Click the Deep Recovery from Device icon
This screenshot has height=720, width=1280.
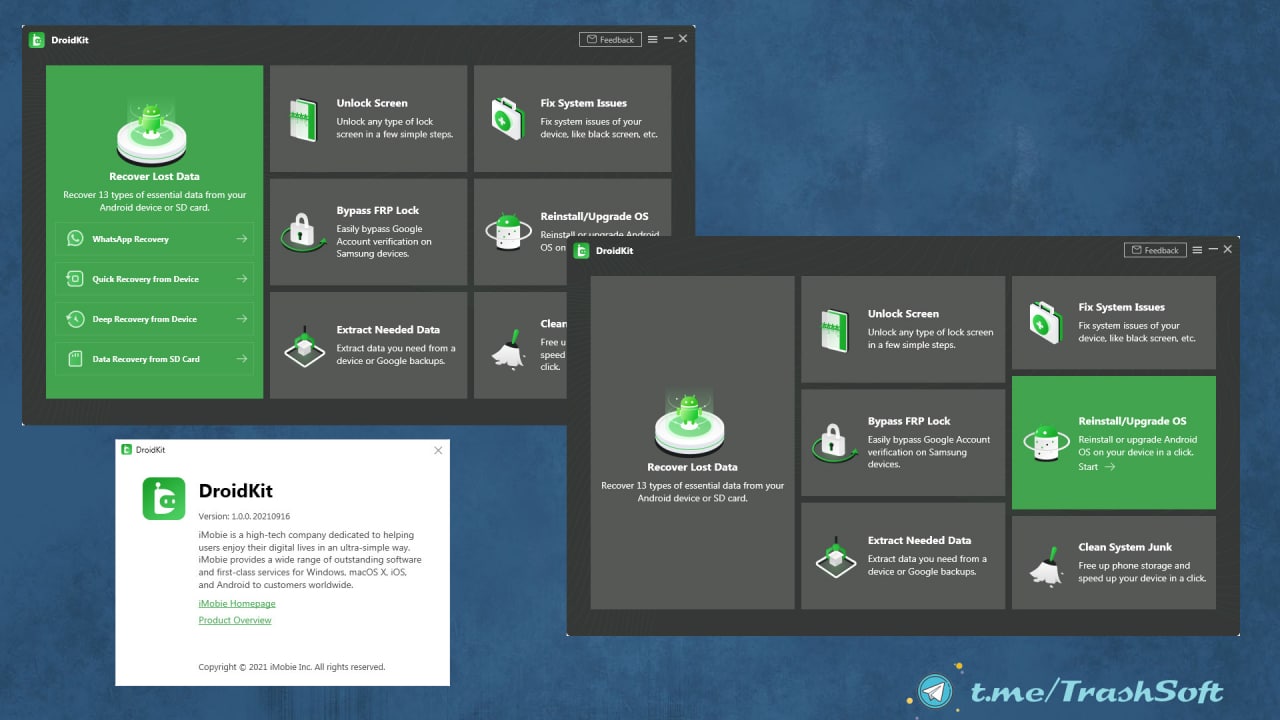click(x=75, y=319)
